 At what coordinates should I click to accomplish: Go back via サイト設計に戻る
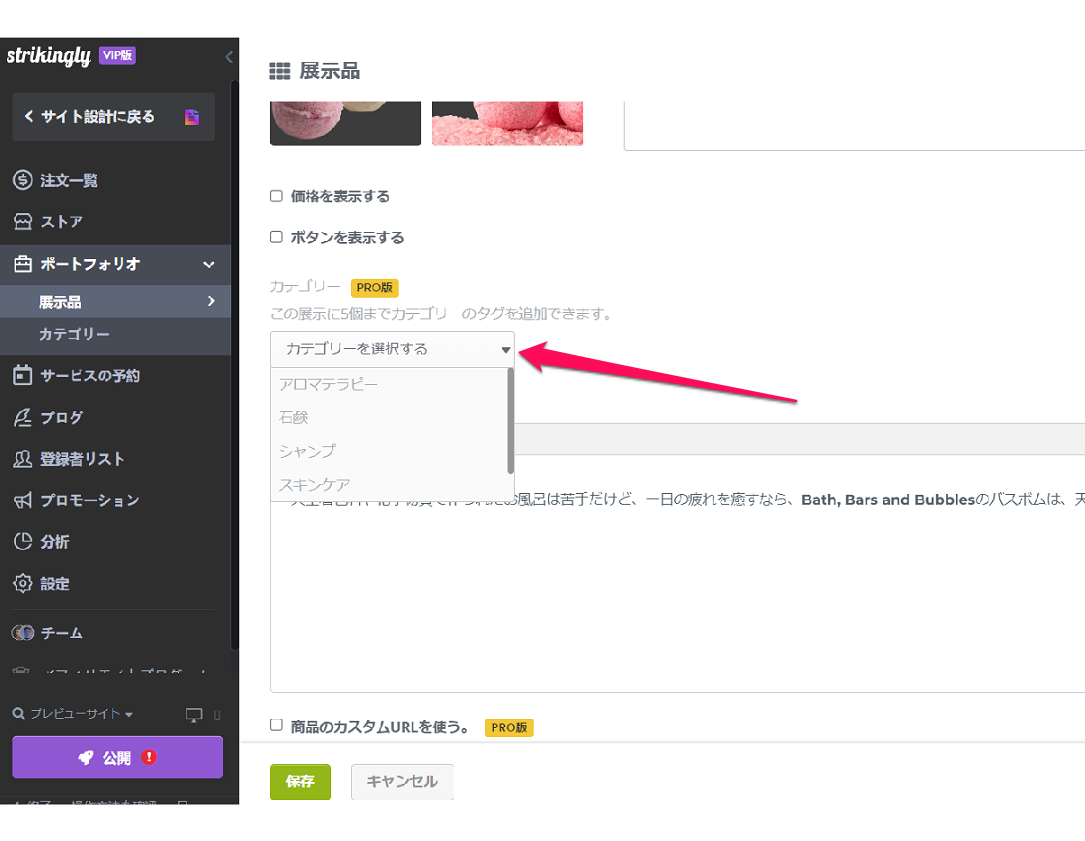[x=113, y=117]
